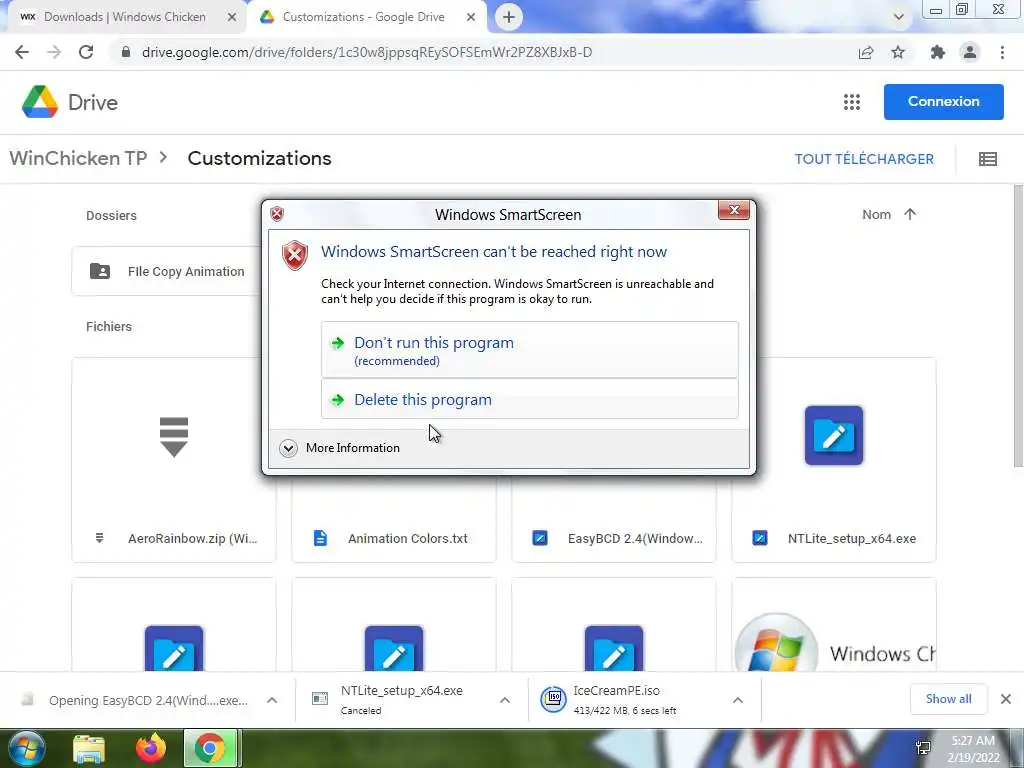This screenshot has height=768, width=1024.
Task: Click the Chrome taskbar icon
Action: (209, 748)
